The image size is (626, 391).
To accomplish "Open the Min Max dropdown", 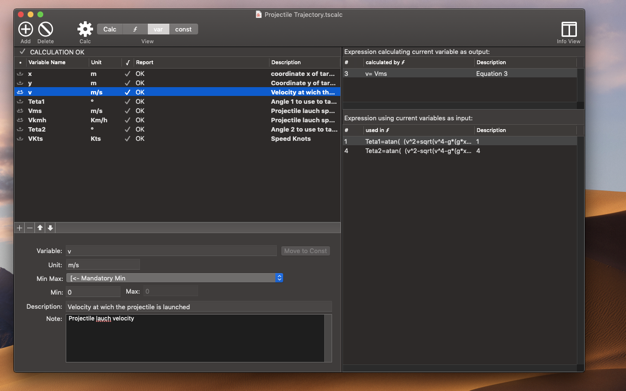I will click(x=174, y=278).
